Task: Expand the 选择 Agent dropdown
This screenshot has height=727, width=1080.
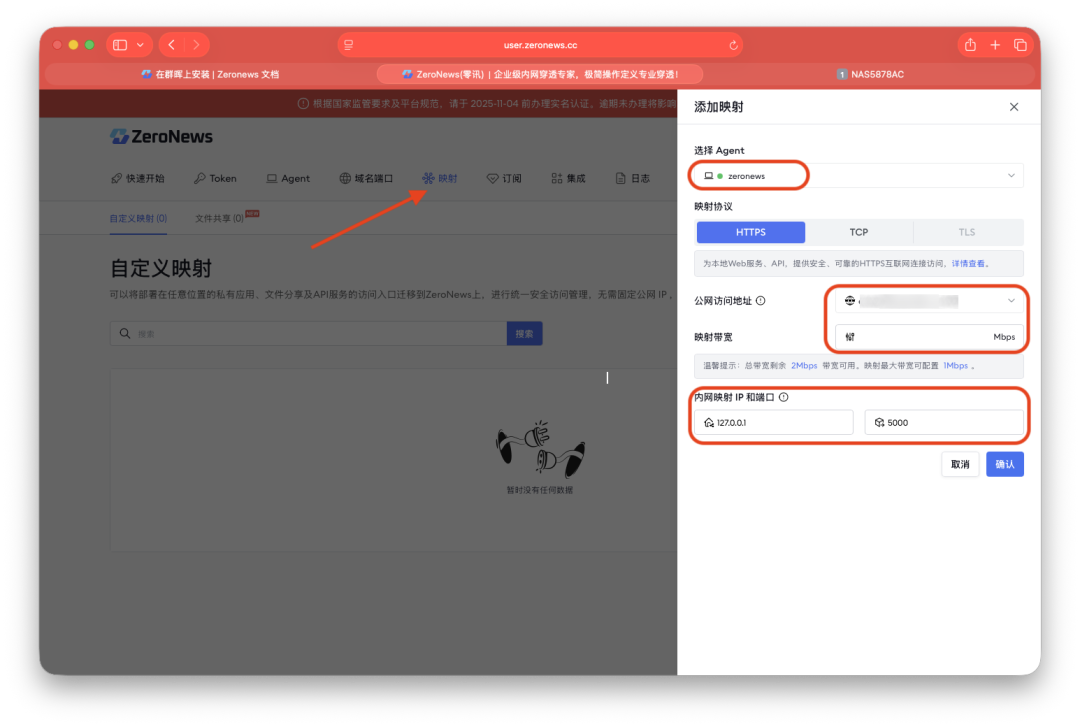Action: point(1011,176)
